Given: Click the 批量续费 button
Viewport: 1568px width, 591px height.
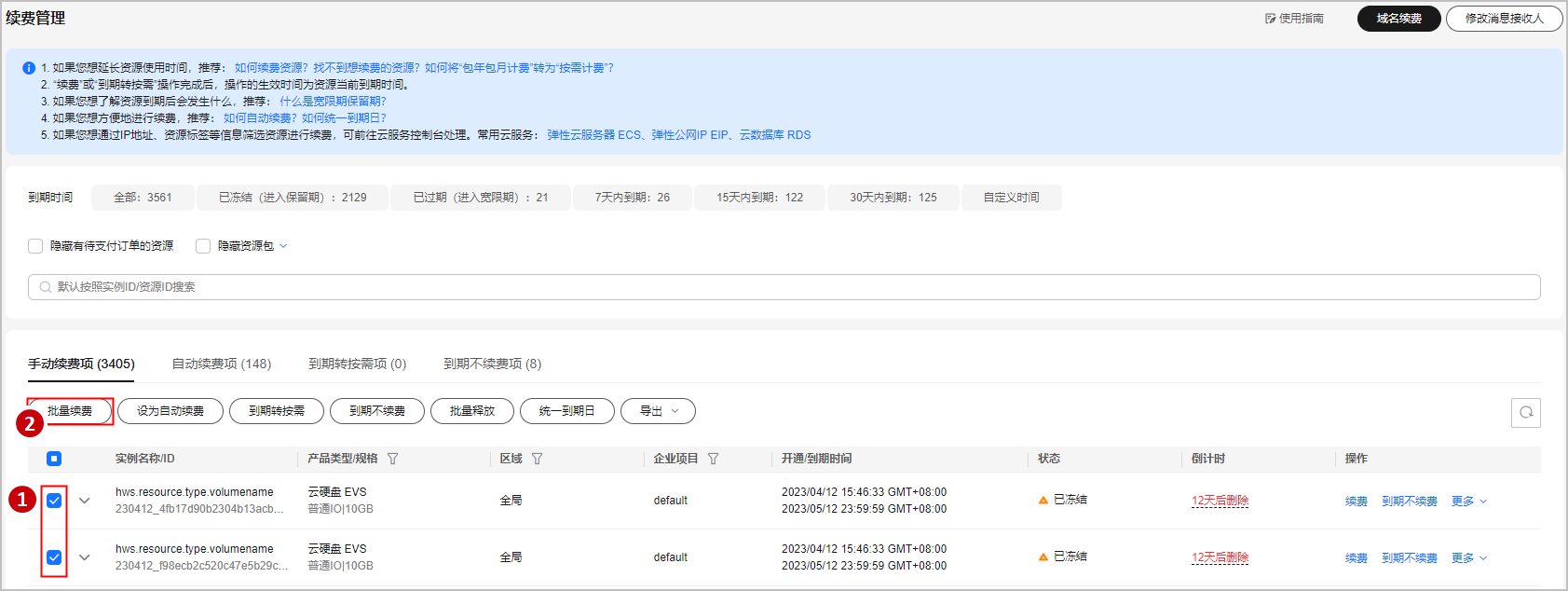Looking at the screenshot, I should (x=70, y=411).
